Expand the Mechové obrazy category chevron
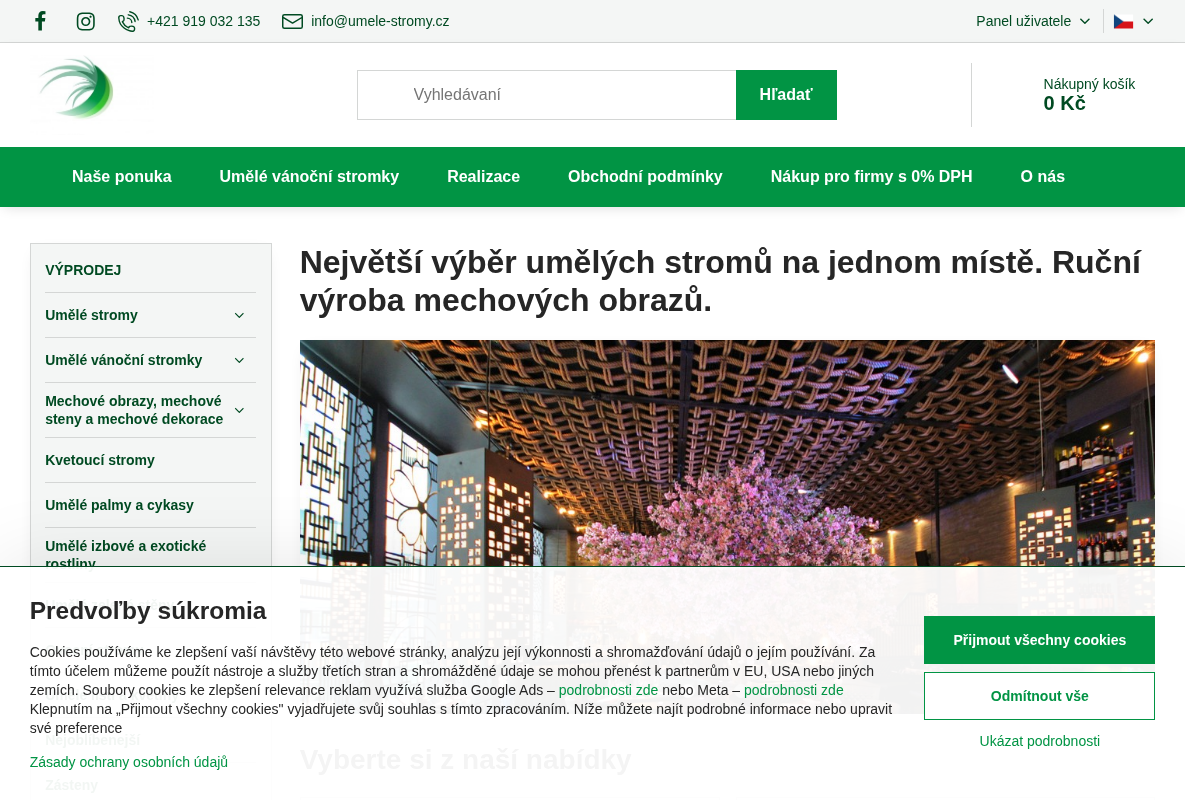 click(239, 410)
